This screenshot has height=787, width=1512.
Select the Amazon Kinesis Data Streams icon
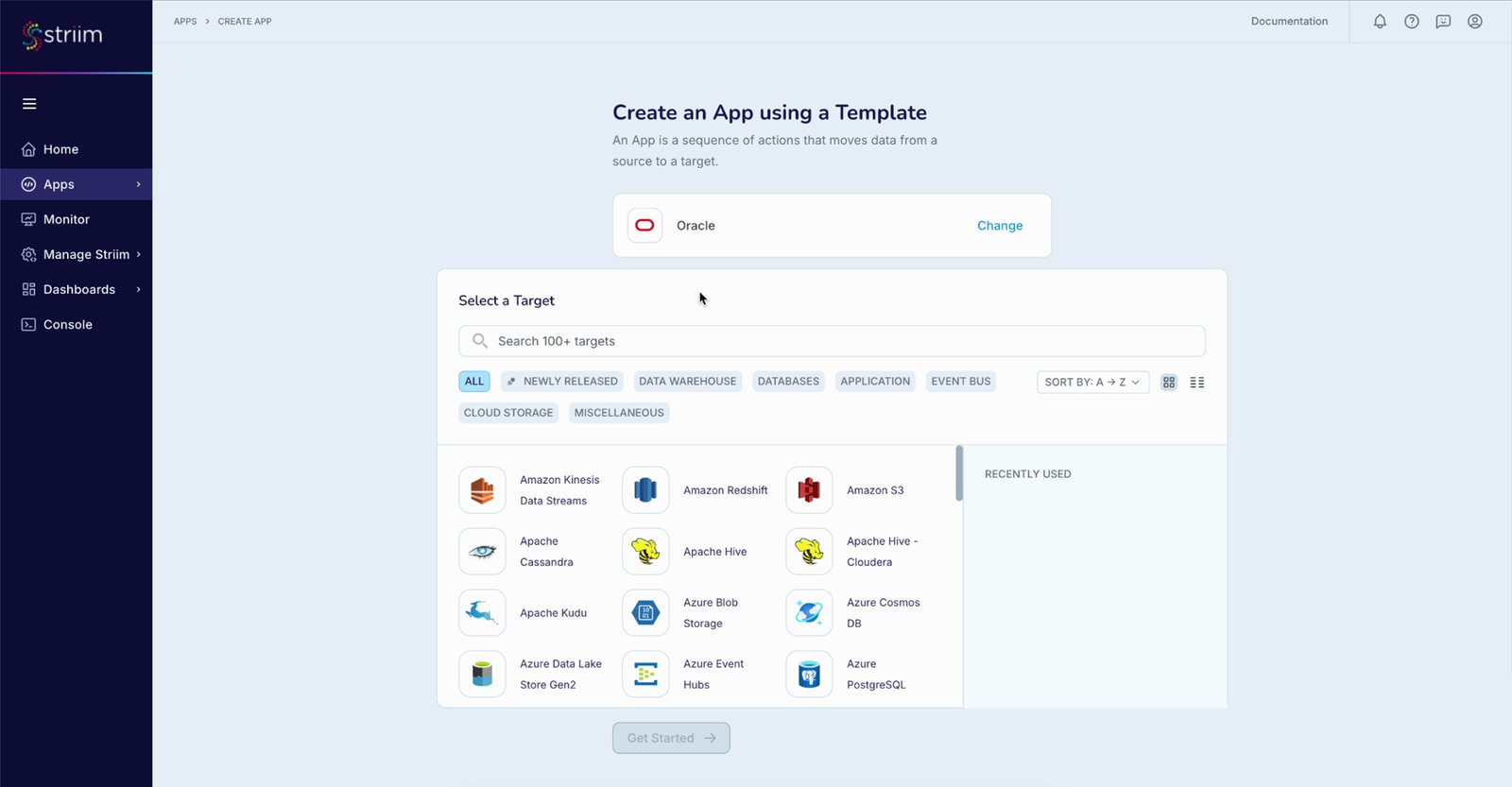(482, 490)
